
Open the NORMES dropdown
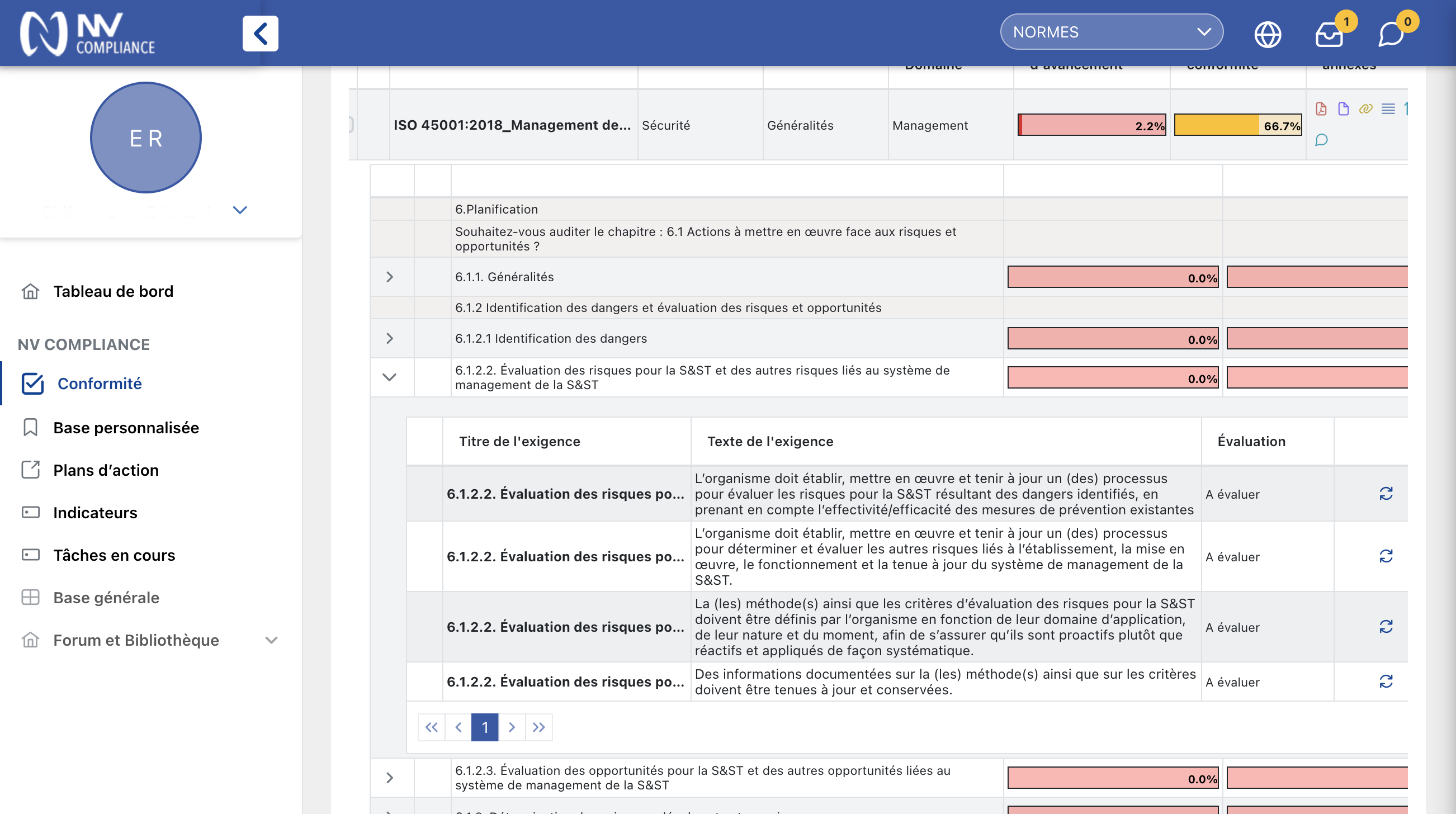tap(1112, 32)
